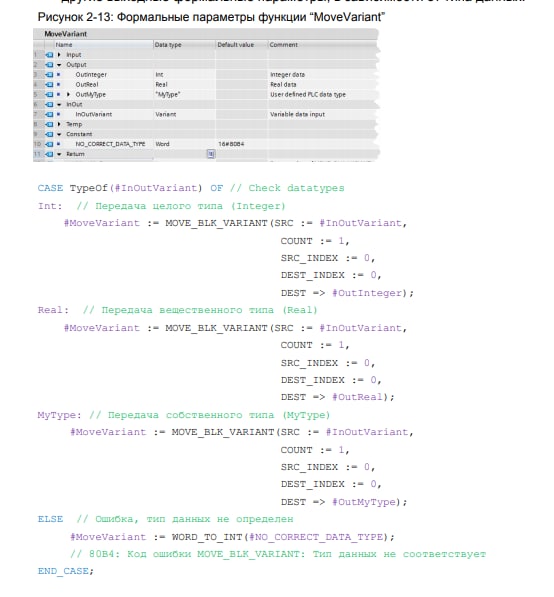
Task: Click the tag icon in the Temp row
Action: [49, 124]
